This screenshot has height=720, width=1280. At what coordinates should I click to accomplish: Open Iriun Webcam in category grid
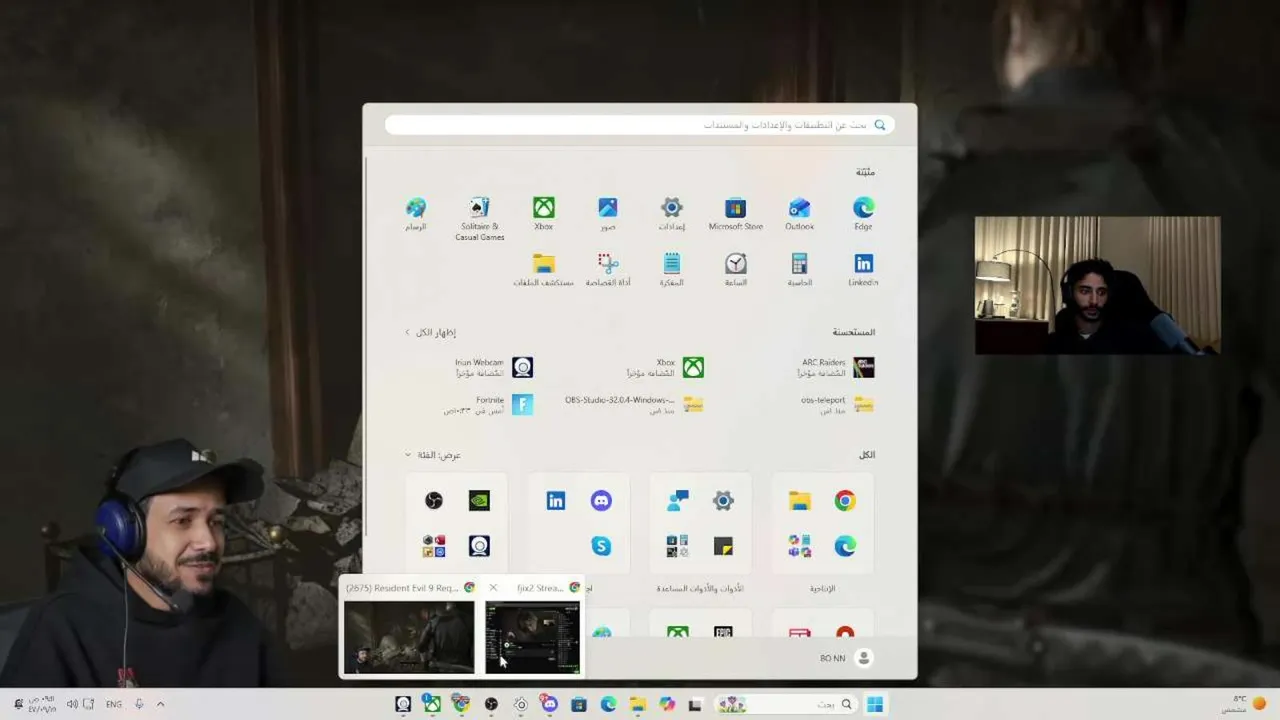[x=479, y=546]
